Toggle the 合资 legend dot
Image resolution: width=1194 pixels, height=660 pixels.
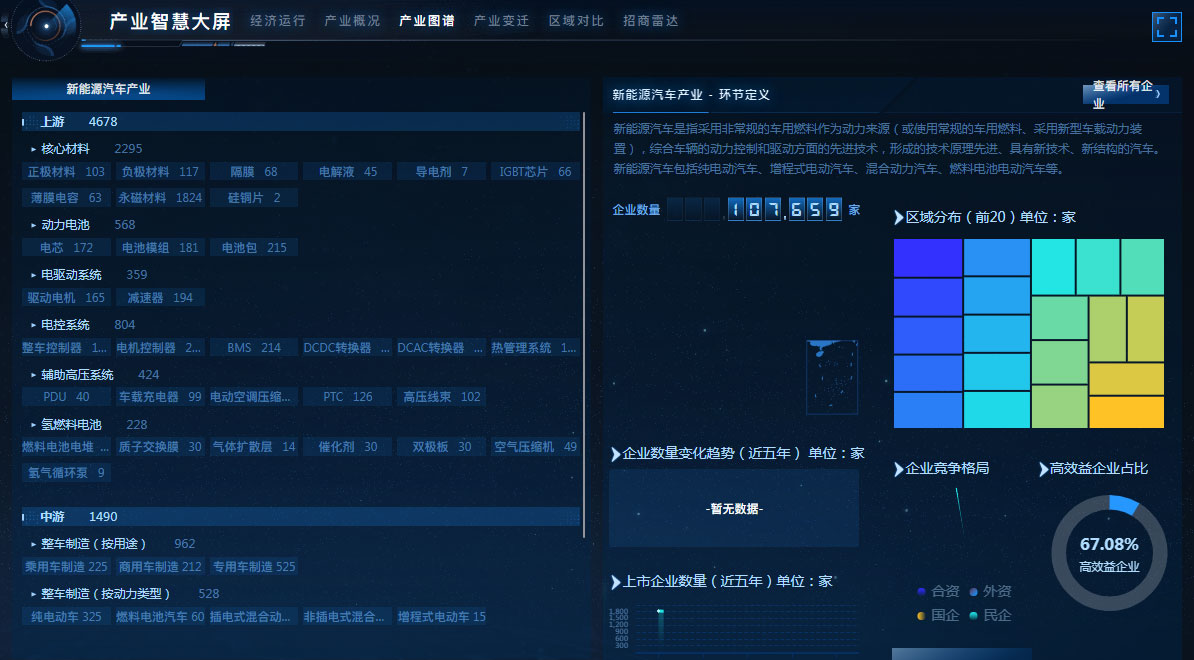click(x=924, y=591)
